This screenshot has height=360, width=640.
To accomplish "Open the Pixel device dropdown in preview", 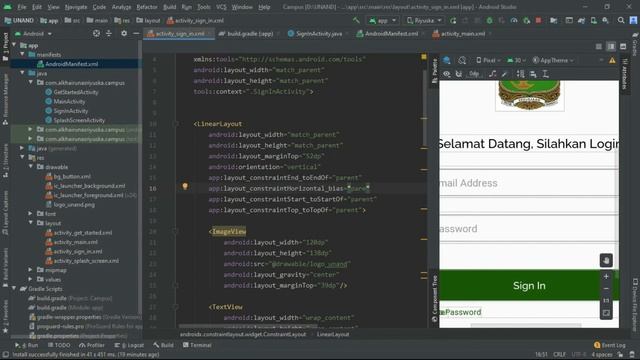I will click(488, 60).
